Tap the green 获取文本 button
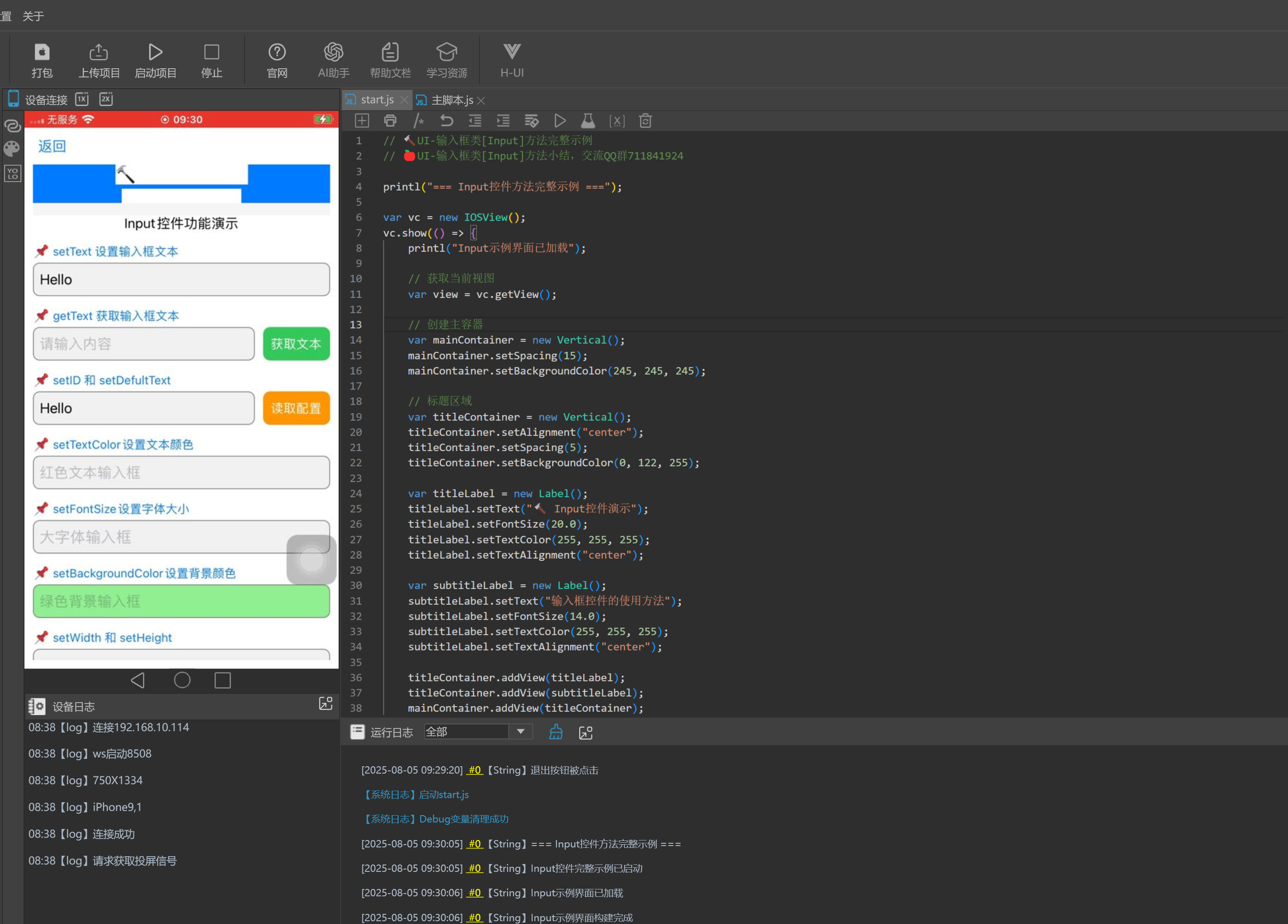The width and height of the screenshot is (1288, 924). click(296, 344)
